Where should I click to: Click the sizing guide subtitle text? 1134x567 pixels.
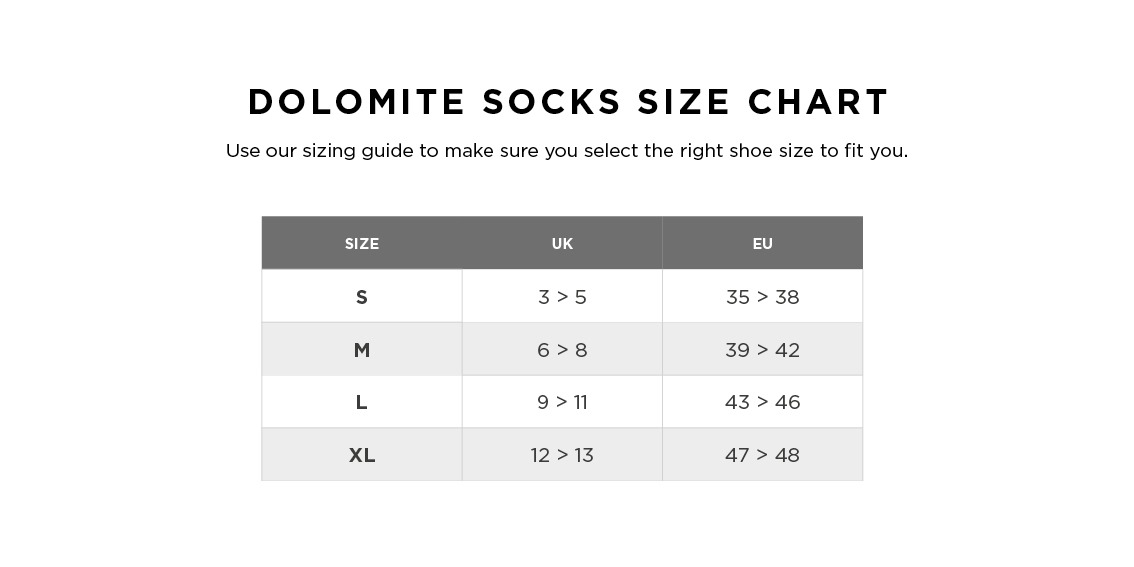click(566, 151)
